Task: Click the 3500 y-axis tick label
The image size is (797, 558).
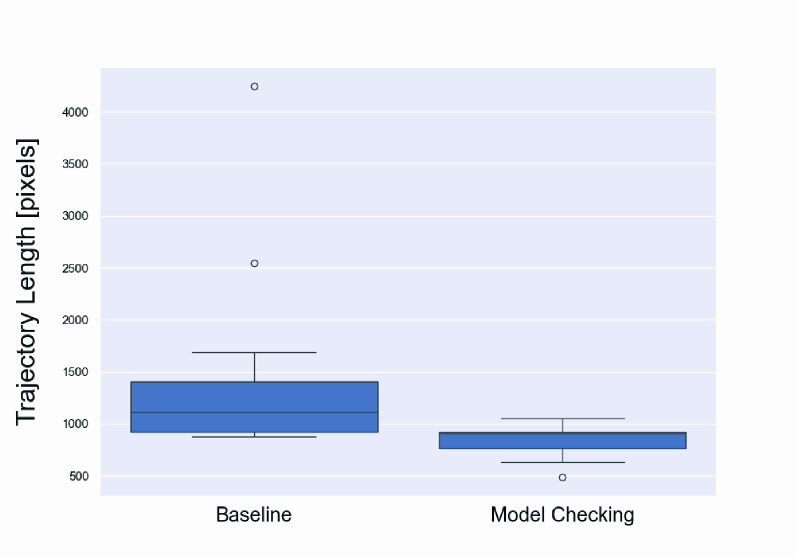Action: (74, 164)
